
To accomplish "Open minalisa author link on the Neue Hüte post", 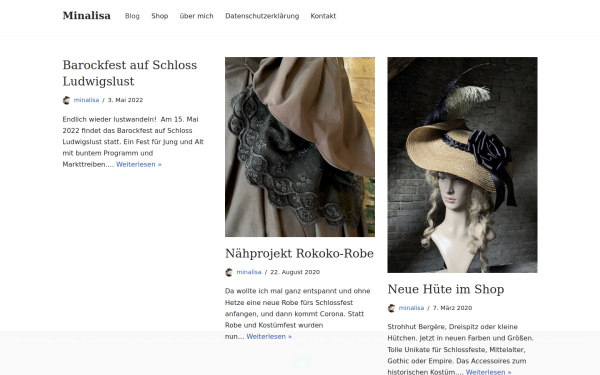I will coord(411,308).
